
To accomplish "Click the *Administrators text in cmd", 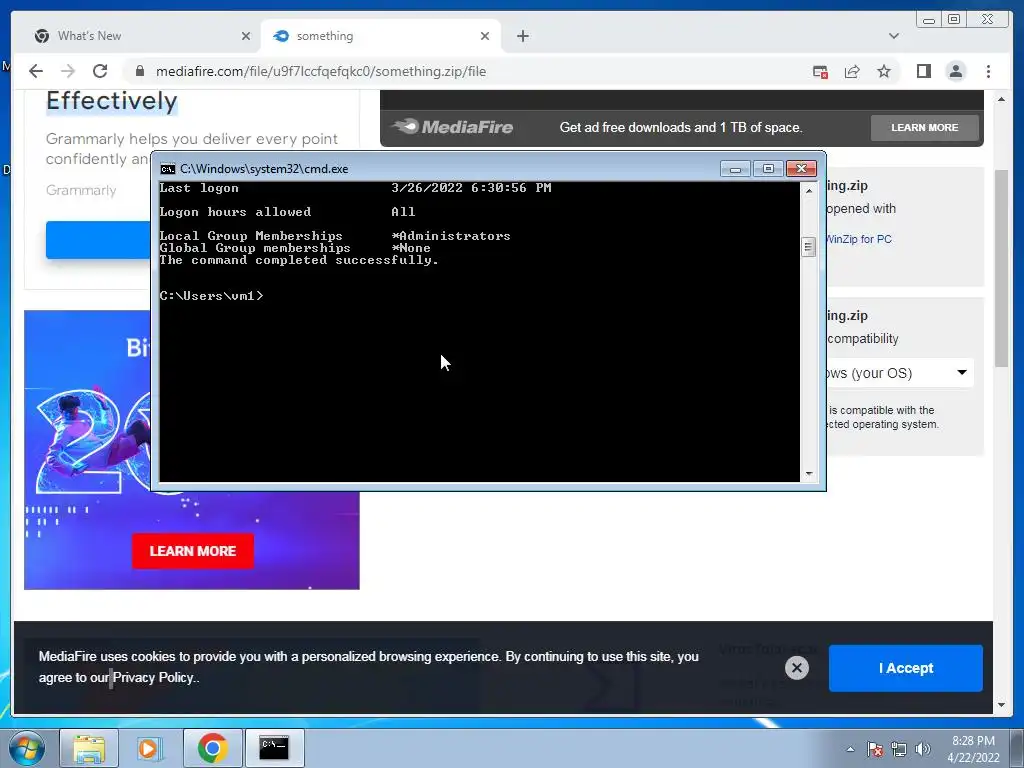I will 451,236.
